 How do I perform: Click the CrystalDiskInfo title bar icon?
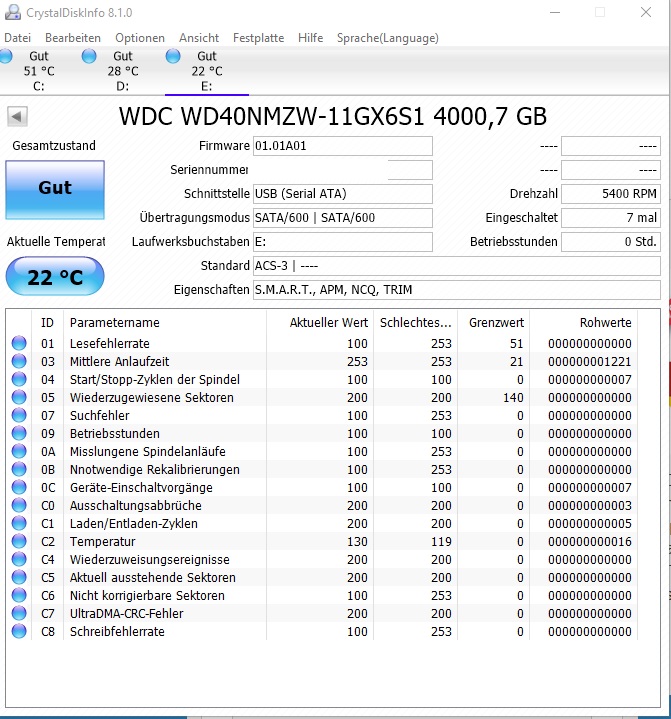pos(13,12)
